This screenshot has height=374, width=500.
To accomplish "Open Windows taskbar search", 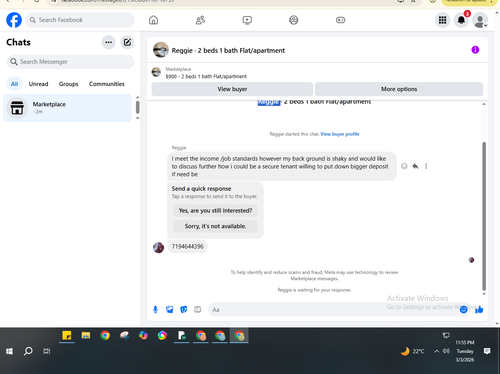I will [x=28, y=351].
